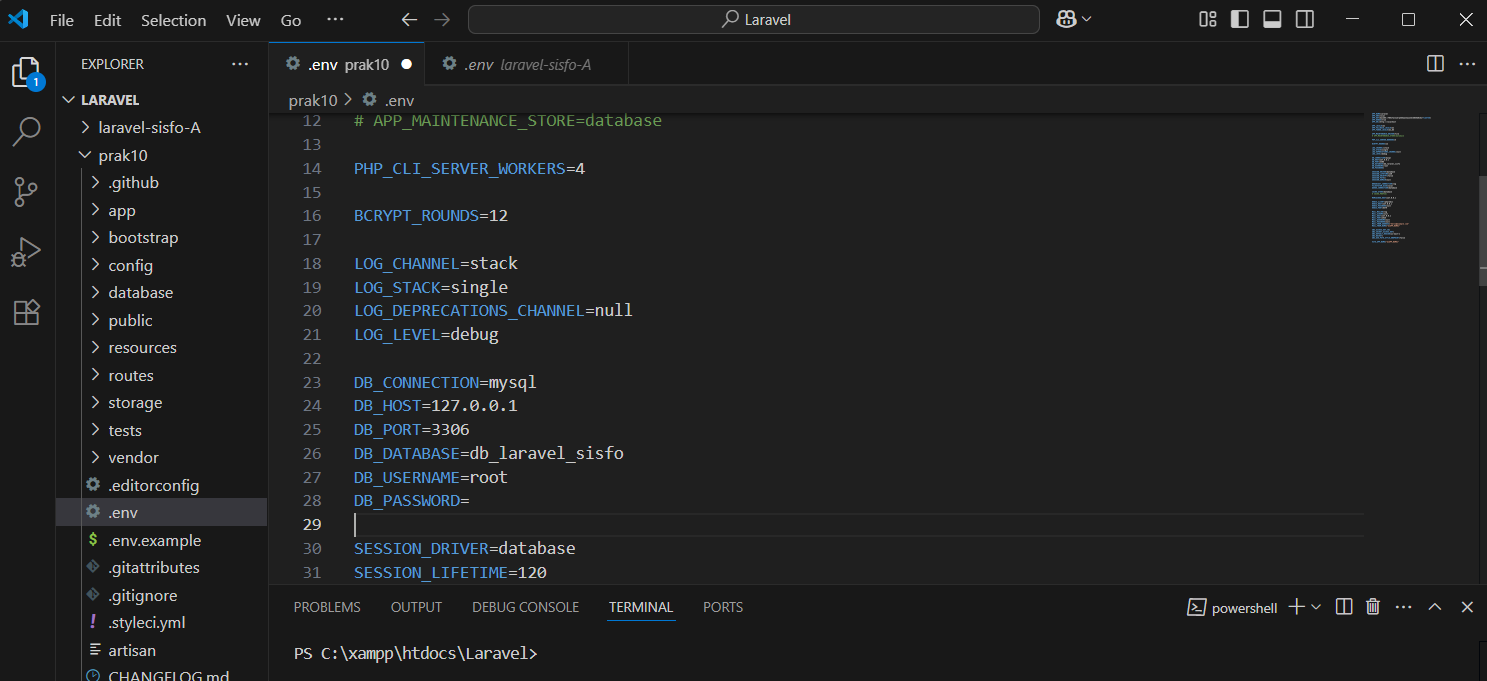Open the Extensions view

[26, 313]
